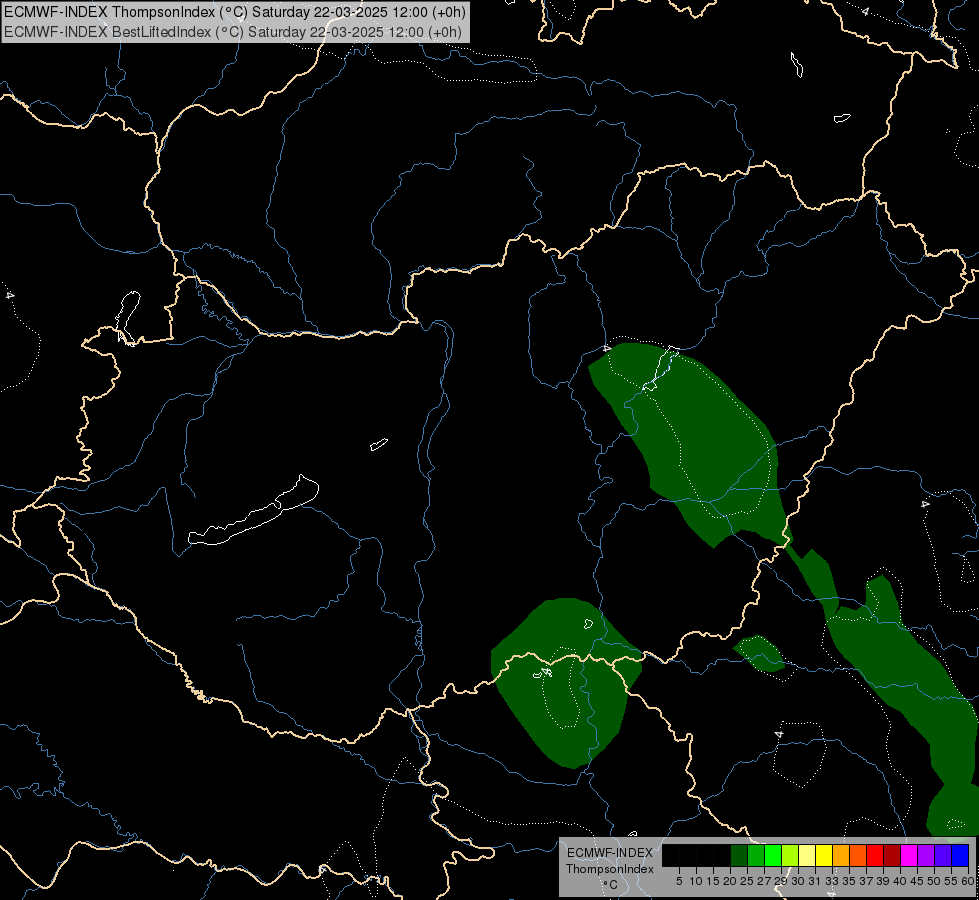Screen dimensions: 979x900
Task: Click the violet 50–55 legend swatch
Action: 943,855
